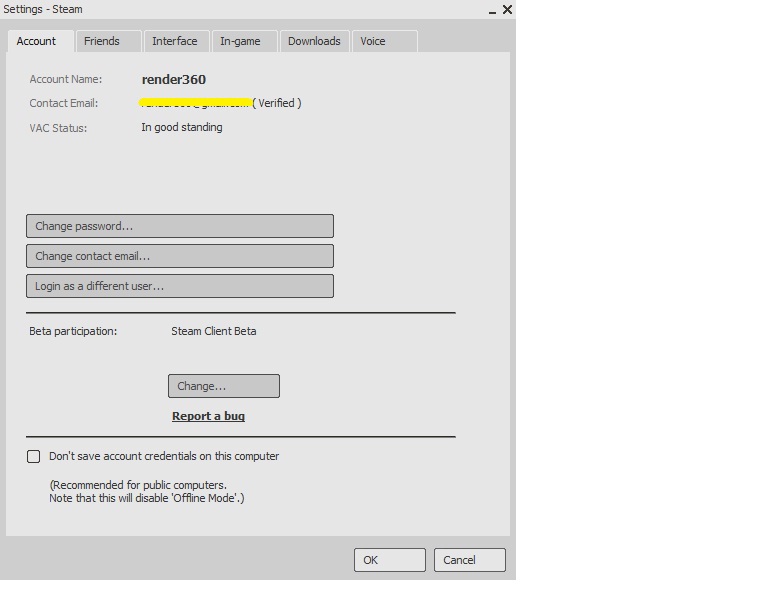Open the Friends tab

109,41
